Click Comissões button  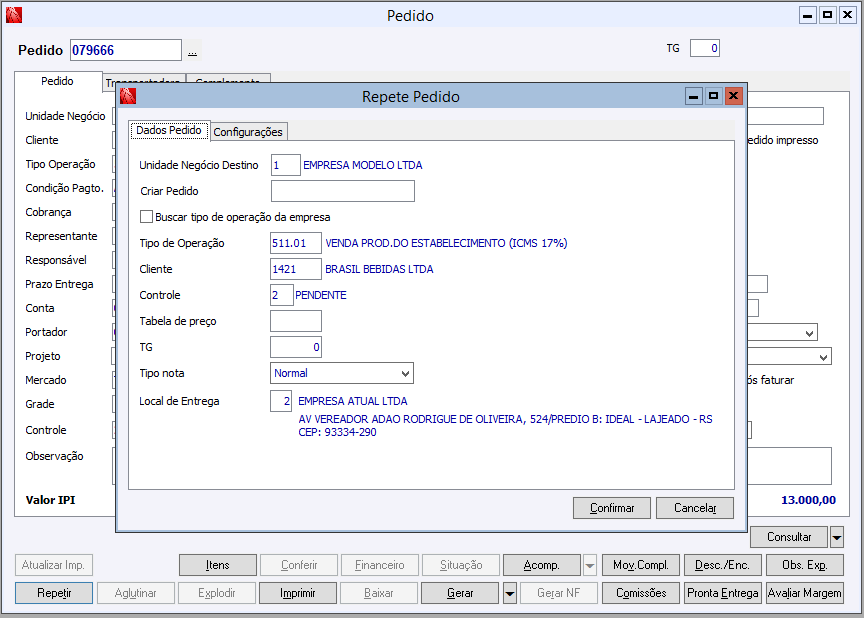[x=641, y=593]
